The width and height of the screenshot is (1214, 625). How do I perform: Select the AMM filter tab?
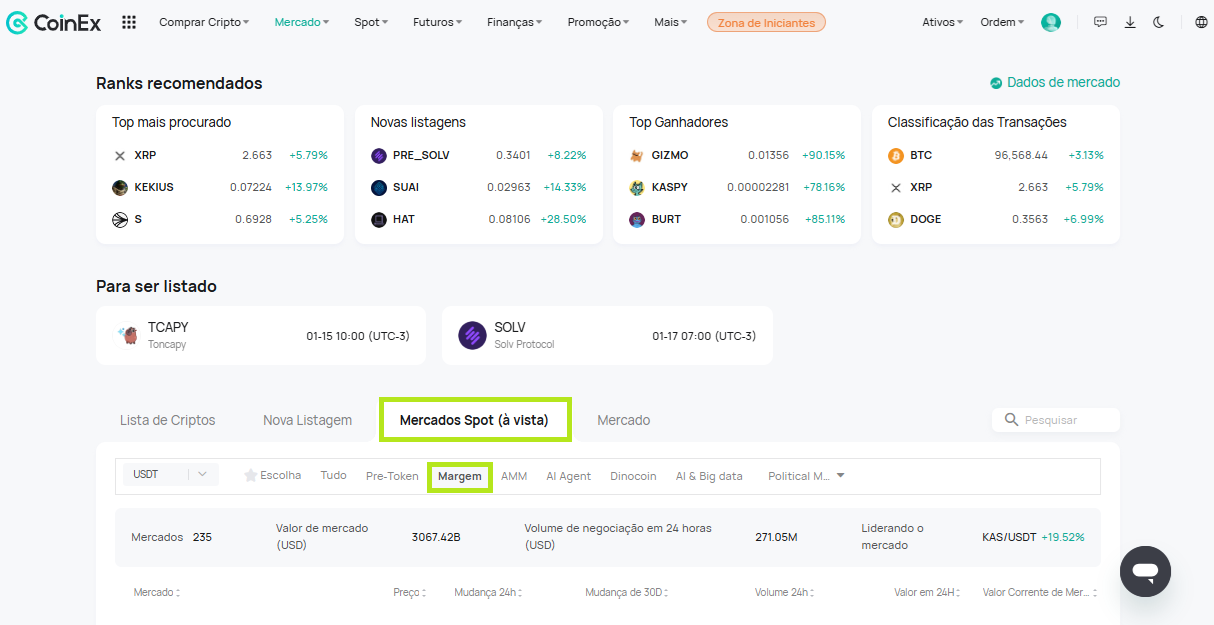pyautogui.click(x=514, y=476)
